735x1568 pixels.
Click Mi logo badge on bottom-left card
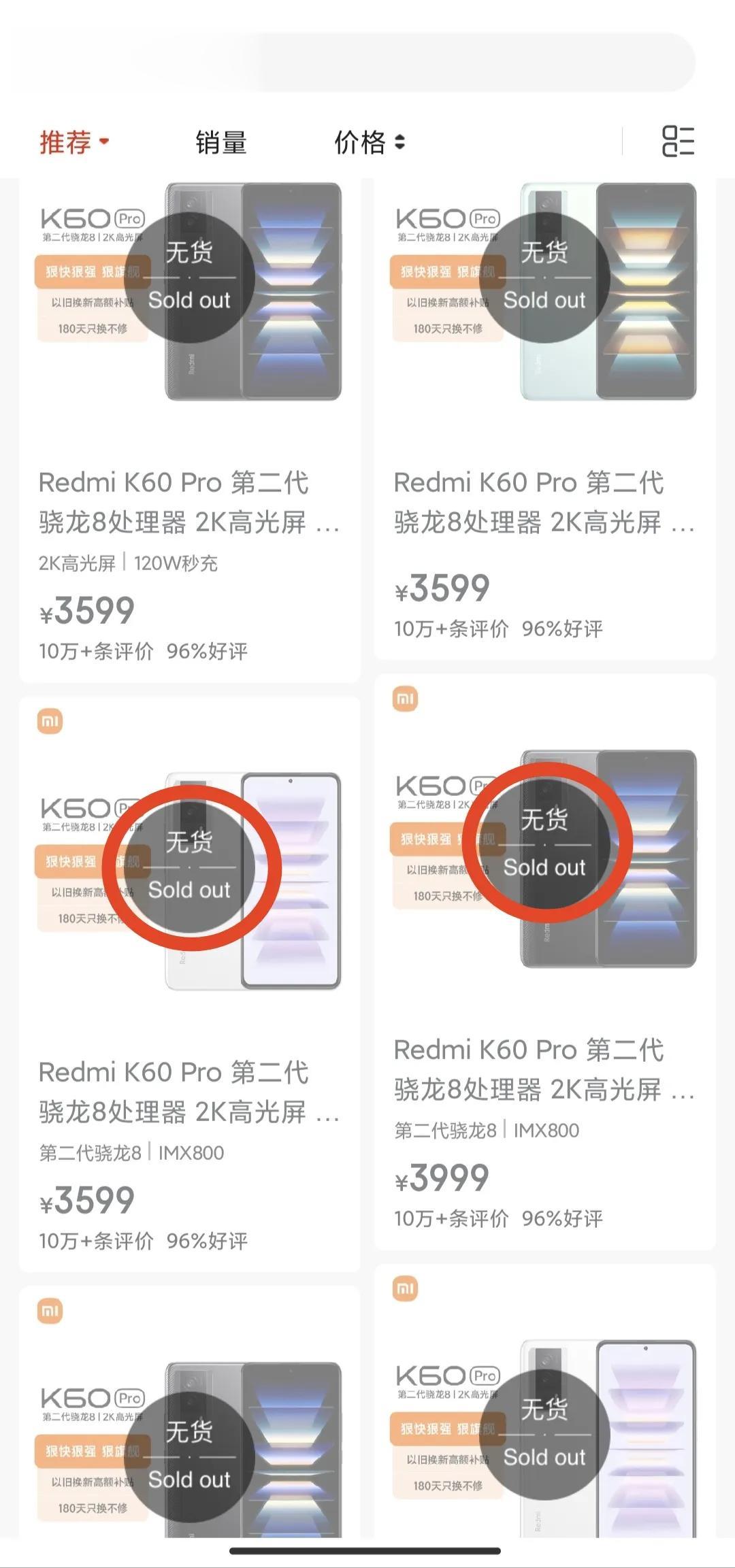50,1311
